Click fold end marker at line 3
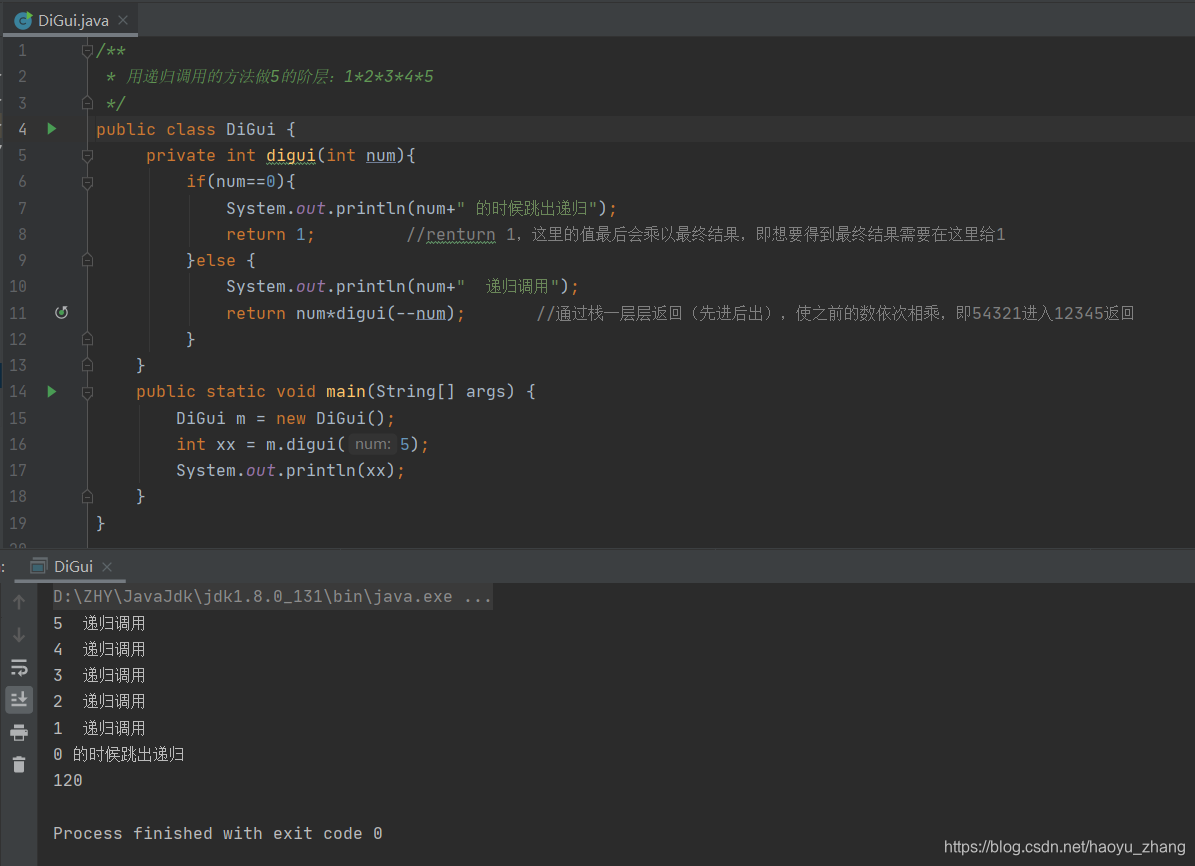 pyautogui.click(x=87, y=103)
